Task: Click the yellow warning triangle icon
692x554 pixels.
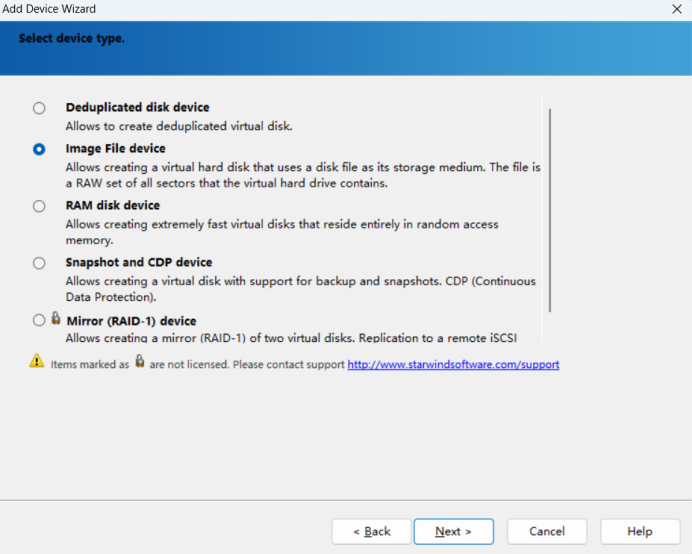Action: (37, 361)
